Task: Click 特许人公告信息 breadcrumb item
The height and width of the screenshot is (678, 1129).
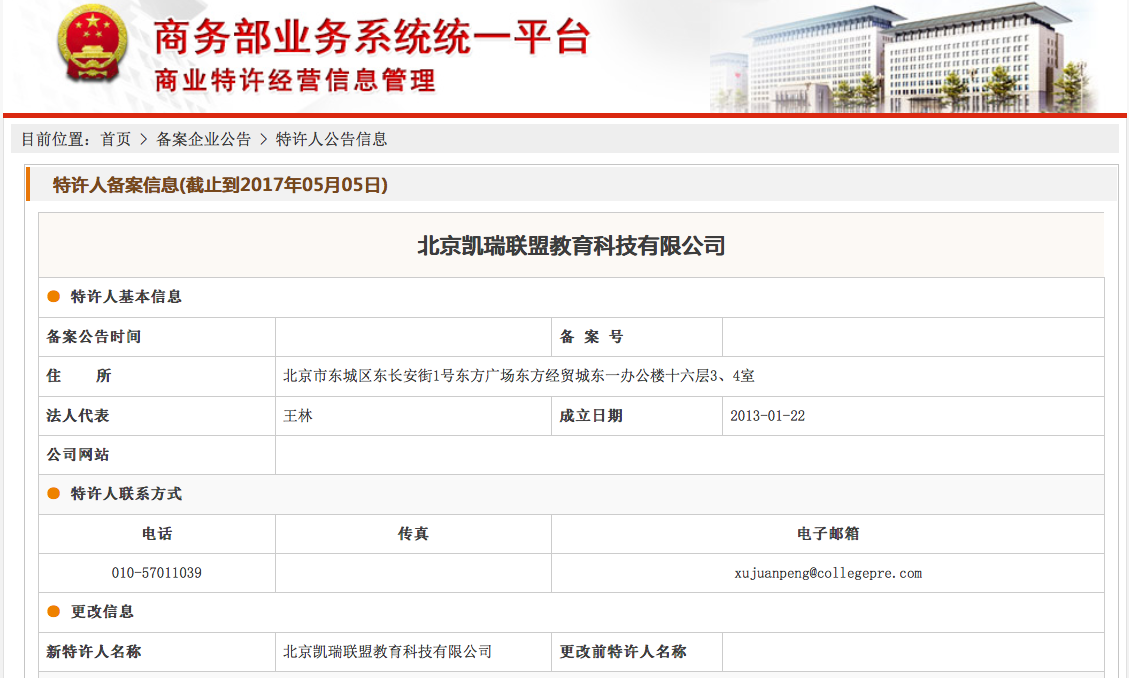Action: point(331,139)
